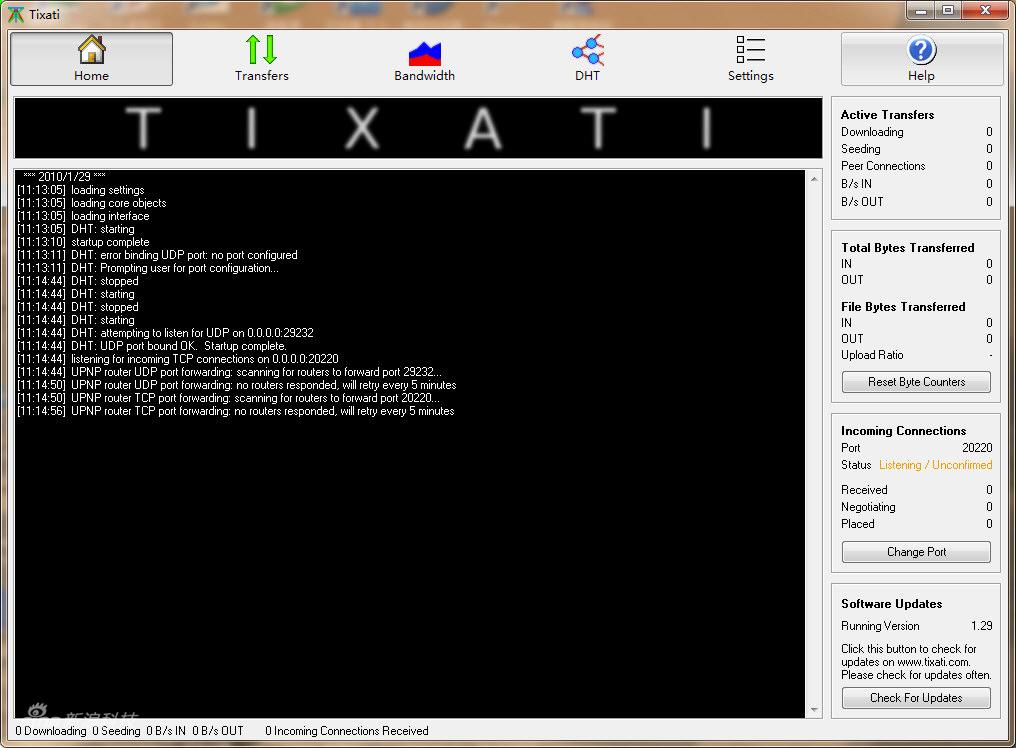Open the Home view

click(x=91, y=59)
